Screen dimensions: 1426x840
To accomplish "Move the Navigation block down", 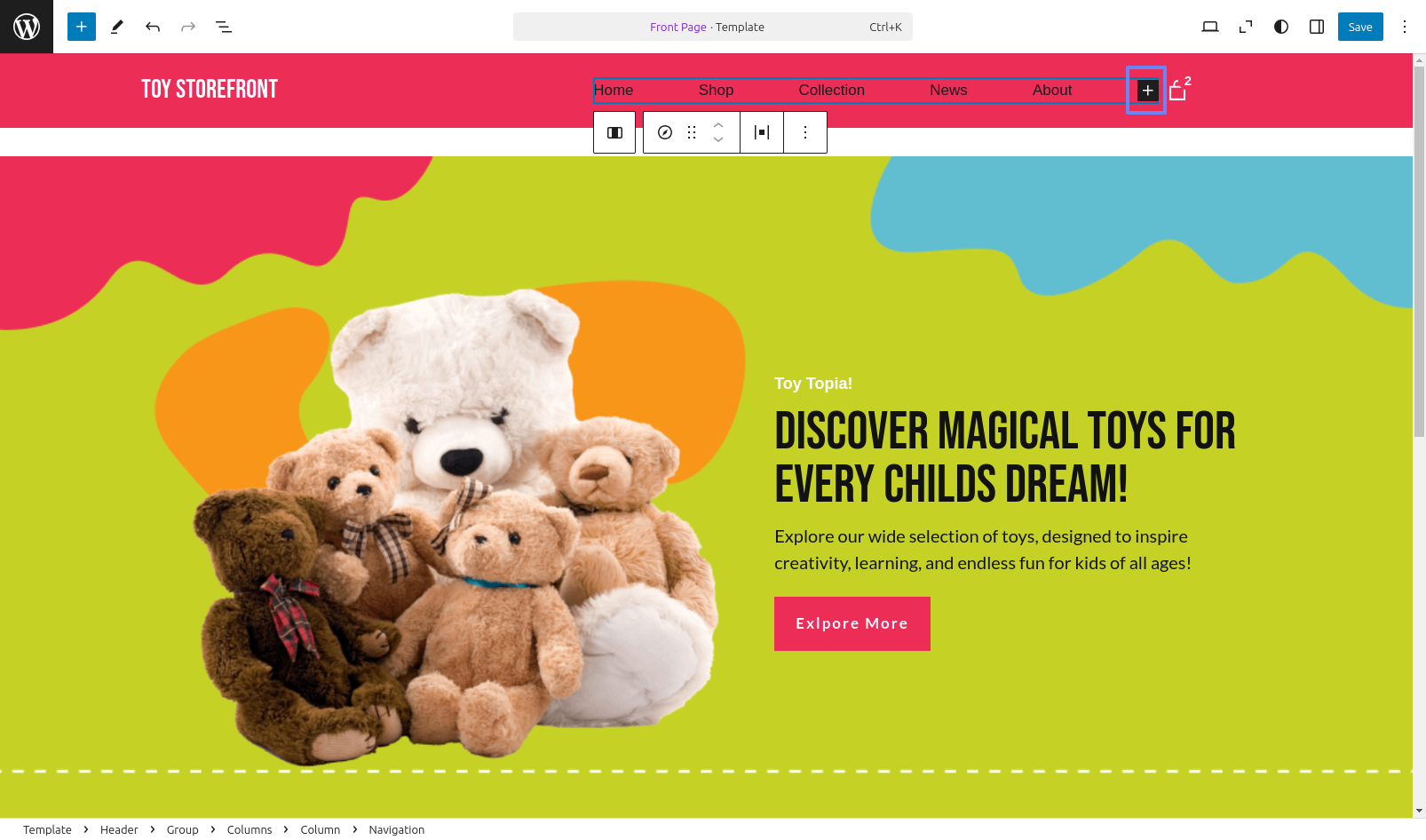I will pos(718,140).
